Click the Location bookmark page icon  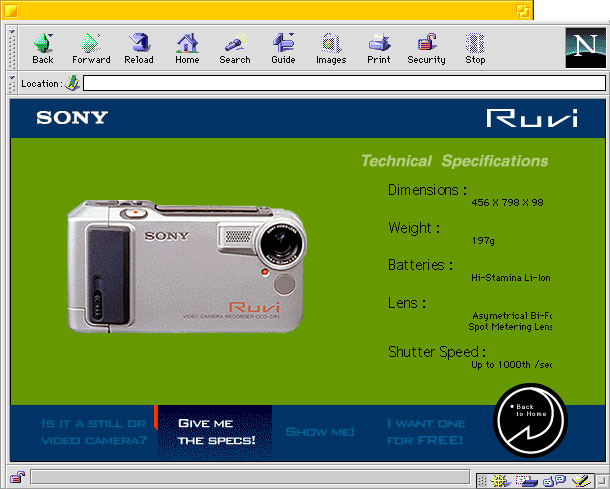tap(72, 83)
